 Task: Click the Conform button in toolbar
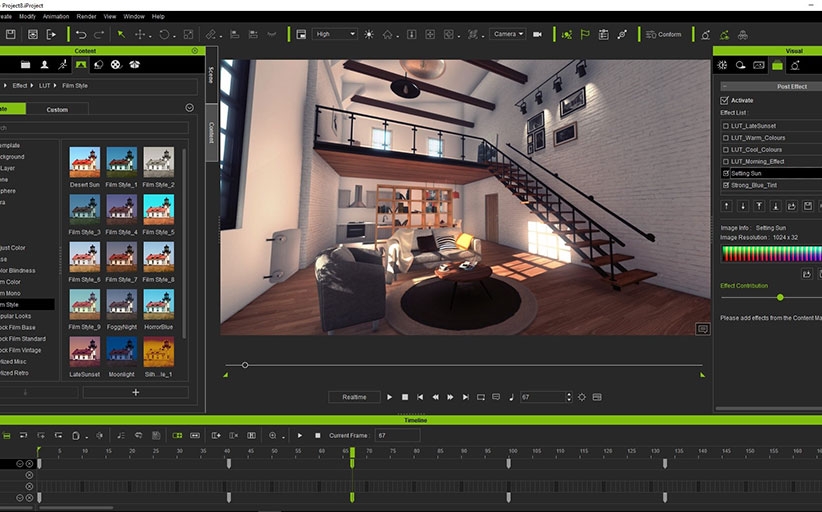pos(663,34)
